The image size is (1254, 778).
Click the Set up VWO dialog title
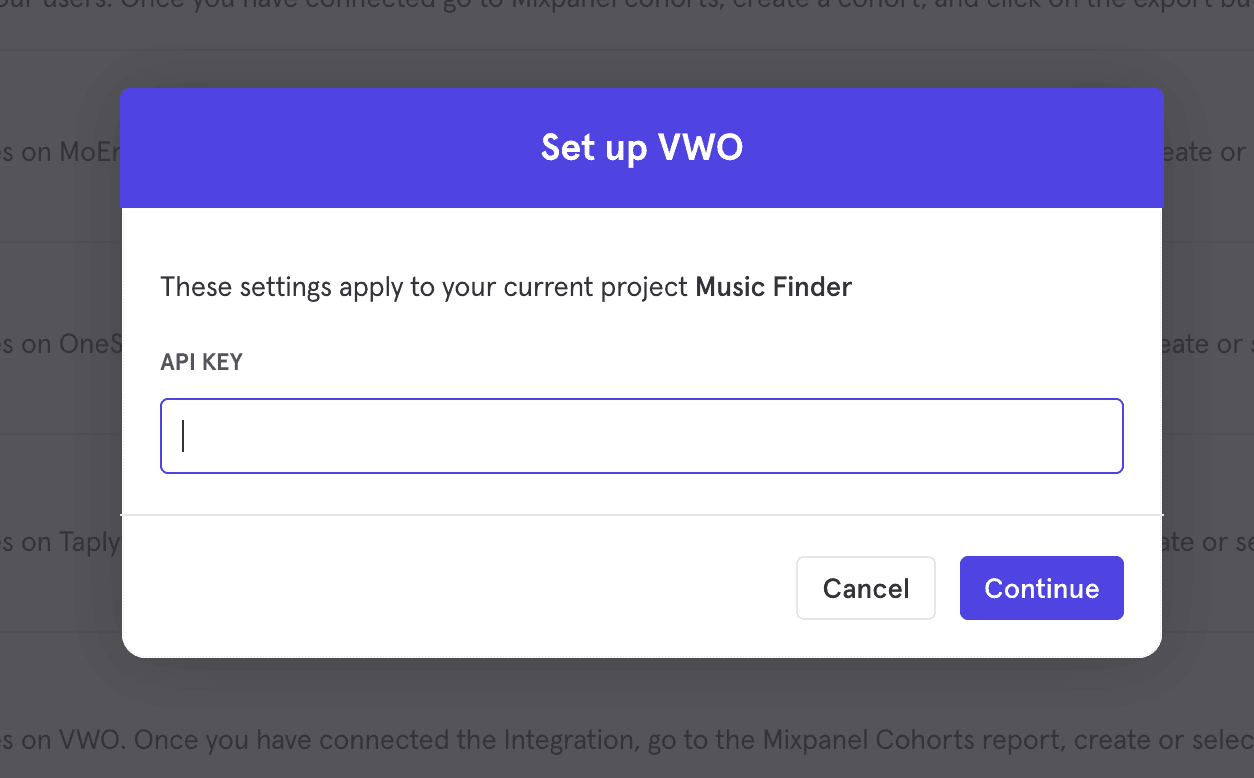pos(641,148)
